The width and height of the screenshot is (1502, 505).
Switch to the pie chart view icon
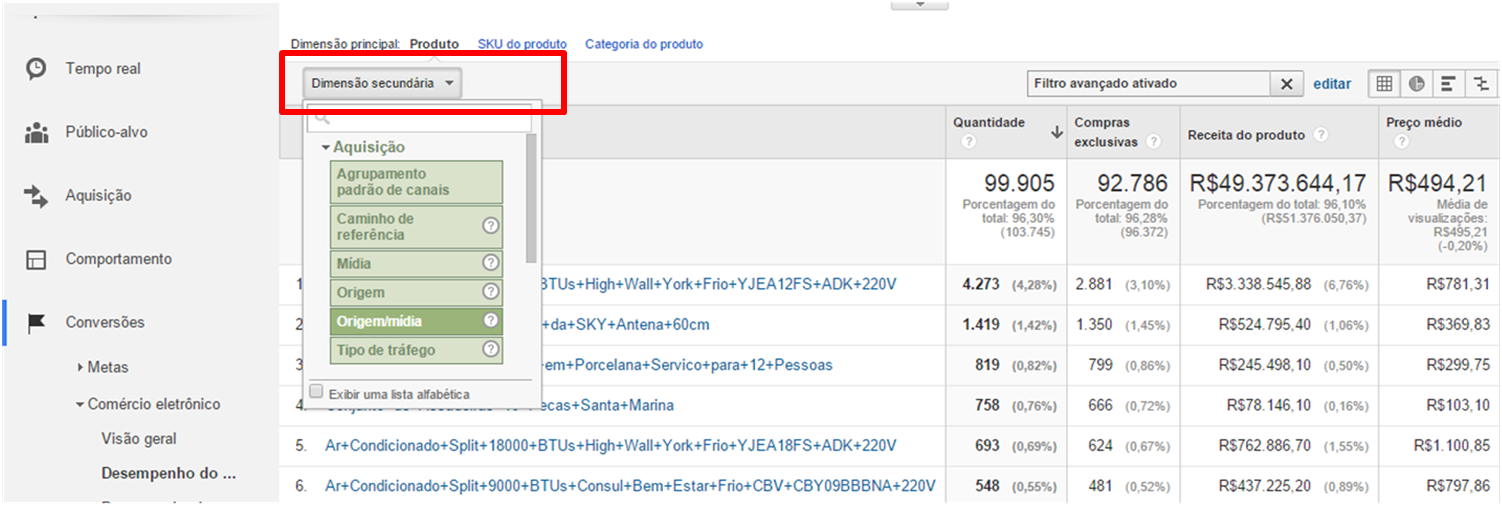point(1416,84)
